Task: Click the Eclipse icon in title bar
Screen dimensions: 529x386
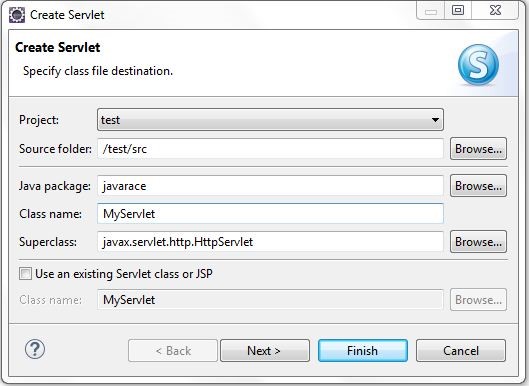Action: tap(17, 15)
